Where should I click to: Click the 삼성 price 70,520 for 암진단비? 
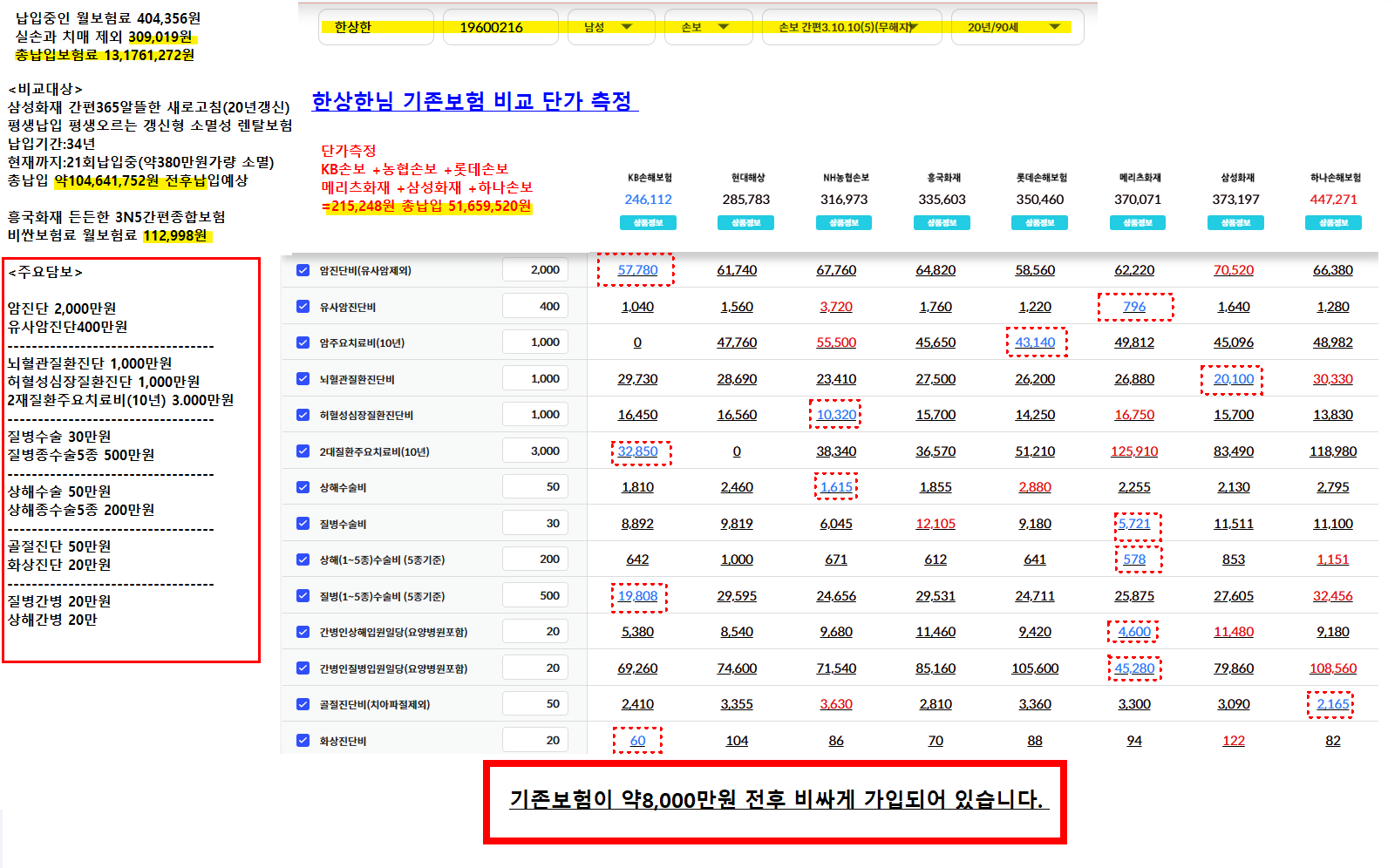[1234, 270]
